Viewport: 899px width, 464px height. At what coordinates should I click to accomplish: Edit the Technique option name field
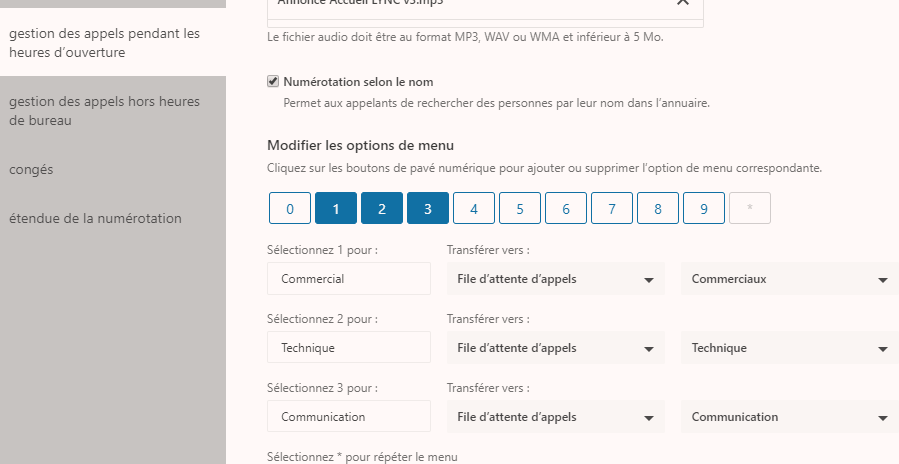coord(349,348)
